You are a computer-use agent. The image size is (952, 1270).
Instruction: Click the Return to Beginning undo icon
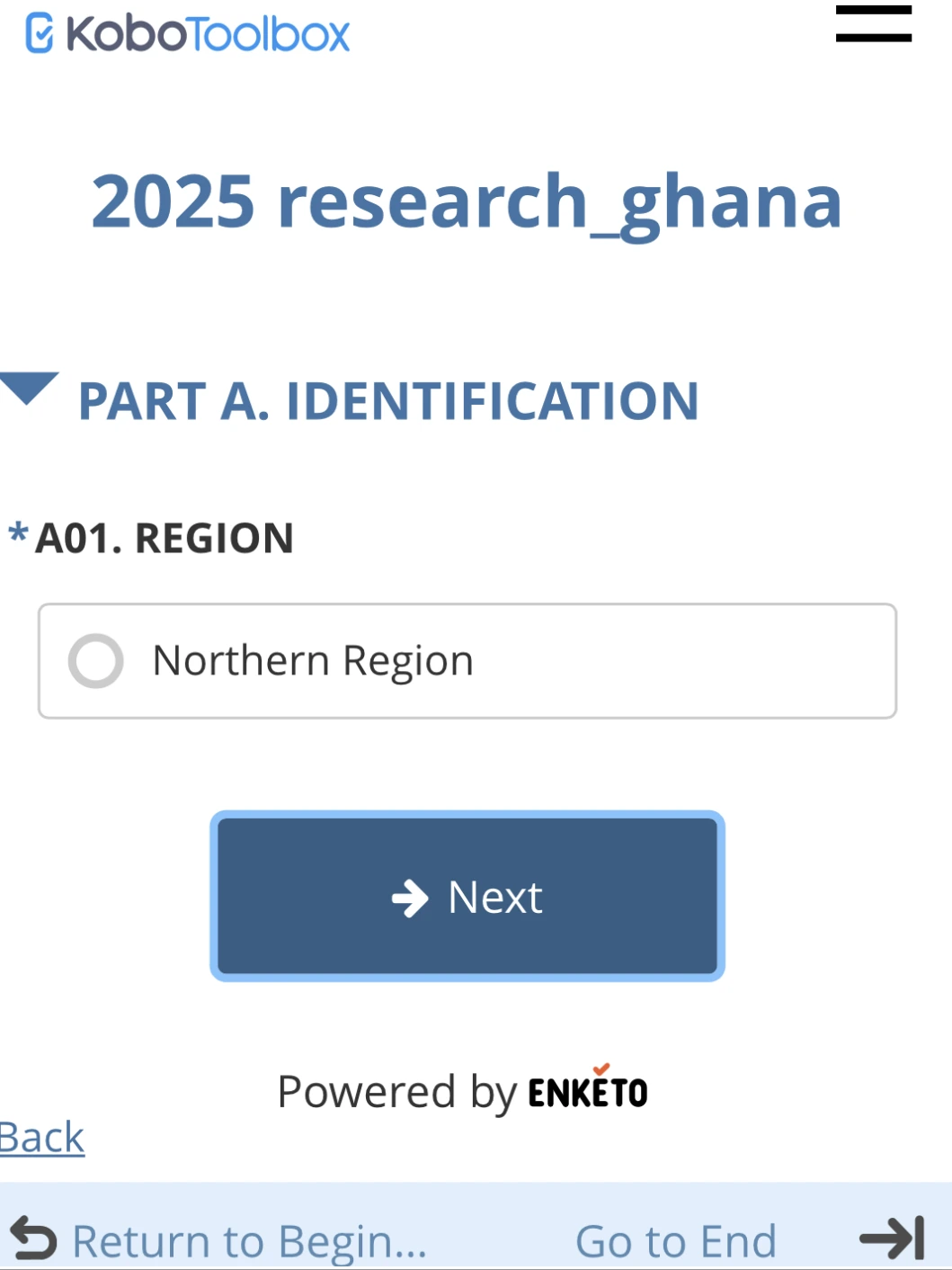pos(33,1239)
